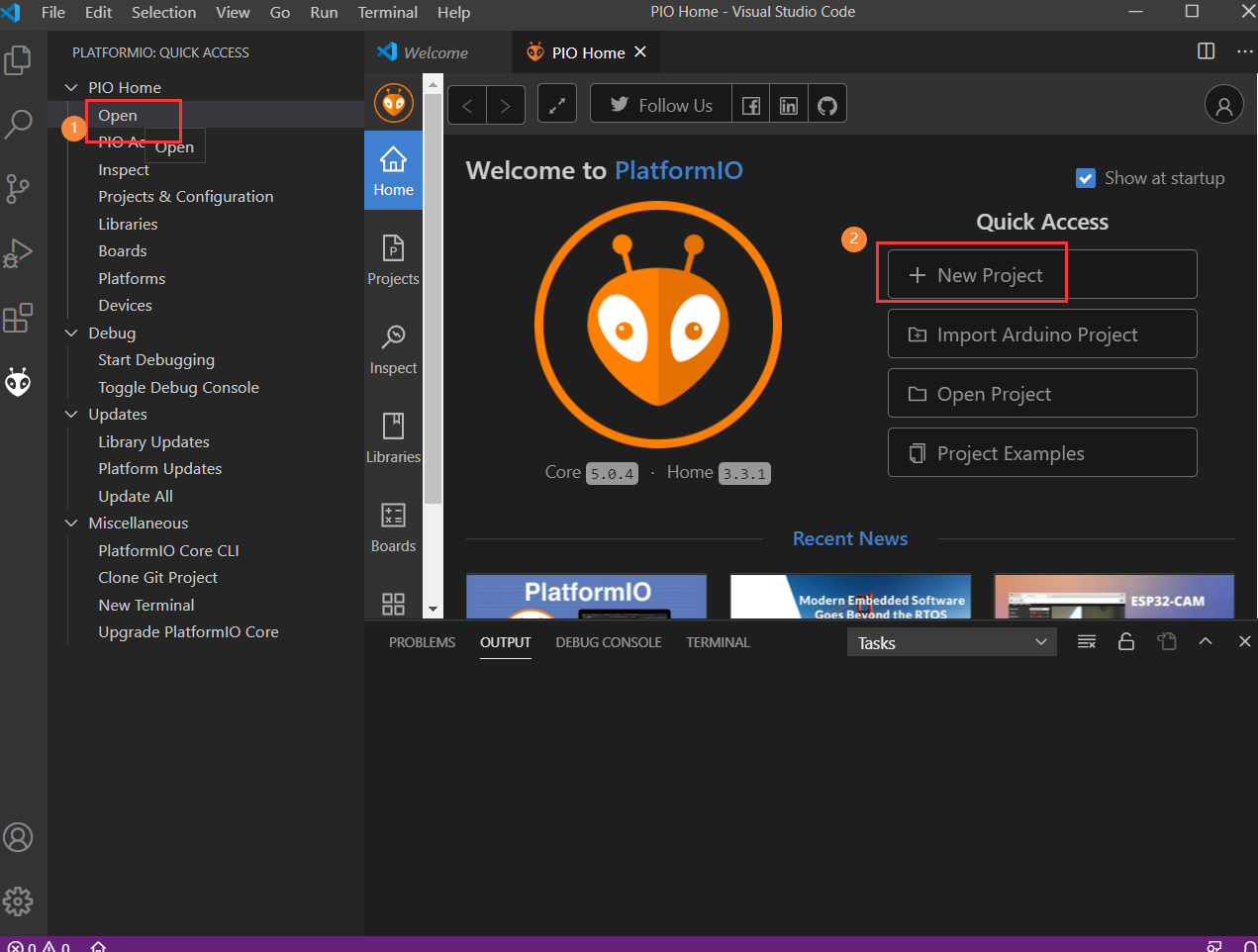This screenshot has height=952, width=1258.
Task: Collapse the Updates tree section
Action: [x=71, y=414]
